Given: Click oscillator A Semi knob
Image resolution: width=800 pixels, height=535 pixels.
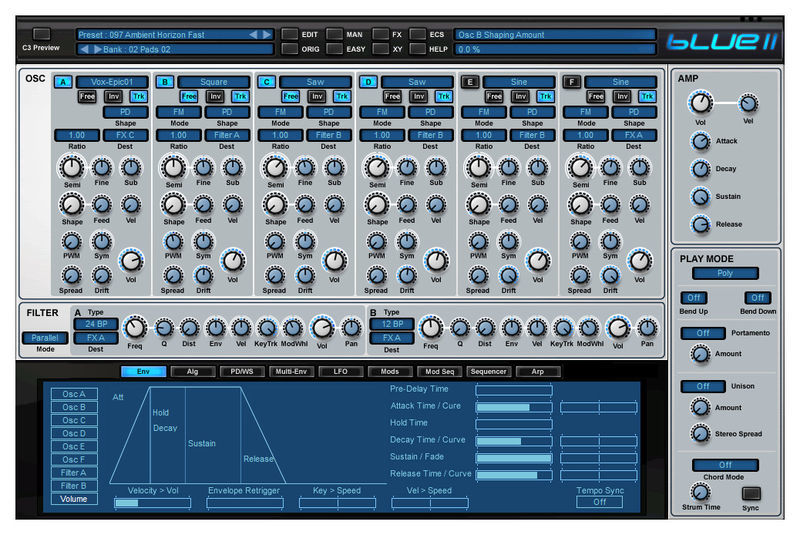Looking at the screenshot, I should pos(71,167).
